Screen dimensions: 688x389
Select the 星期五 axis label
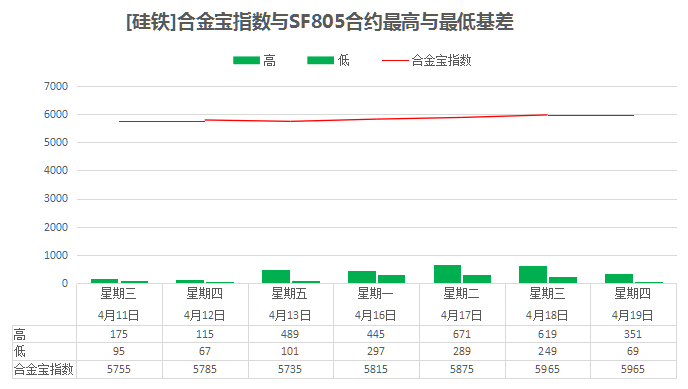pos(289,293)
